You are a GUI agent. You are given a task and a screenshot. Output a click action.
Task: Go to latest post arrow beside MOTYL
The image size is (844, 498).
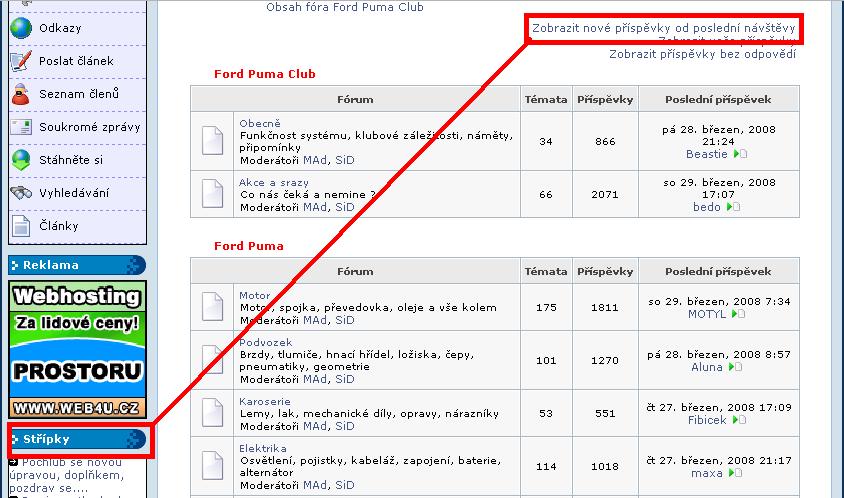coord(738,314)
